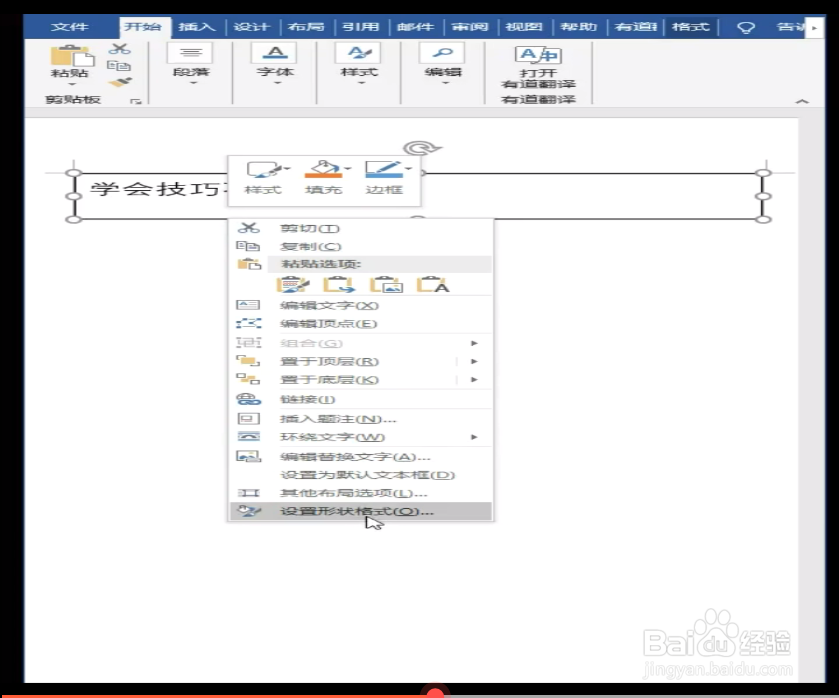Open the File (文件) tab
The image size is (839, 698).
pyautogui.click(x=70, y=27)
